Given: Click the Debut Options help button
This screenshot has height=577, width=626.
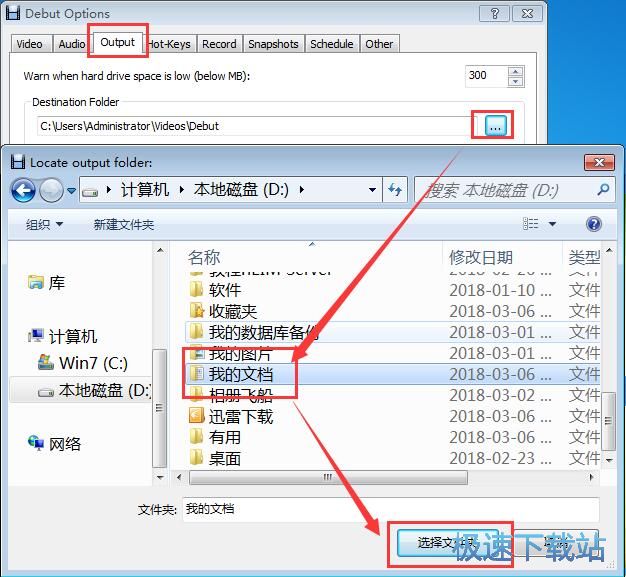Looking at the screenshot, I should tap(494, 14).
